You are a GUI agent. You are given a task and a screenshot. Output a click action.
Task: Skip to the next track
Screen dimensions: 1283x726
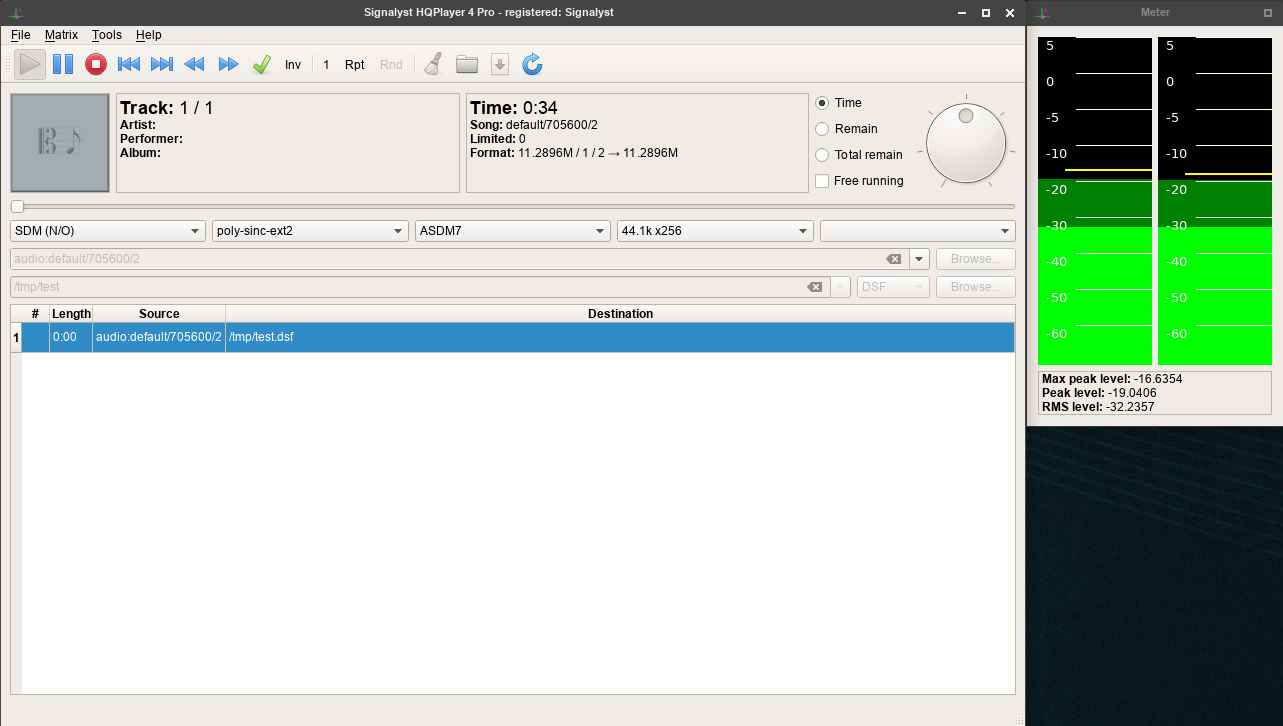[161, 65]
